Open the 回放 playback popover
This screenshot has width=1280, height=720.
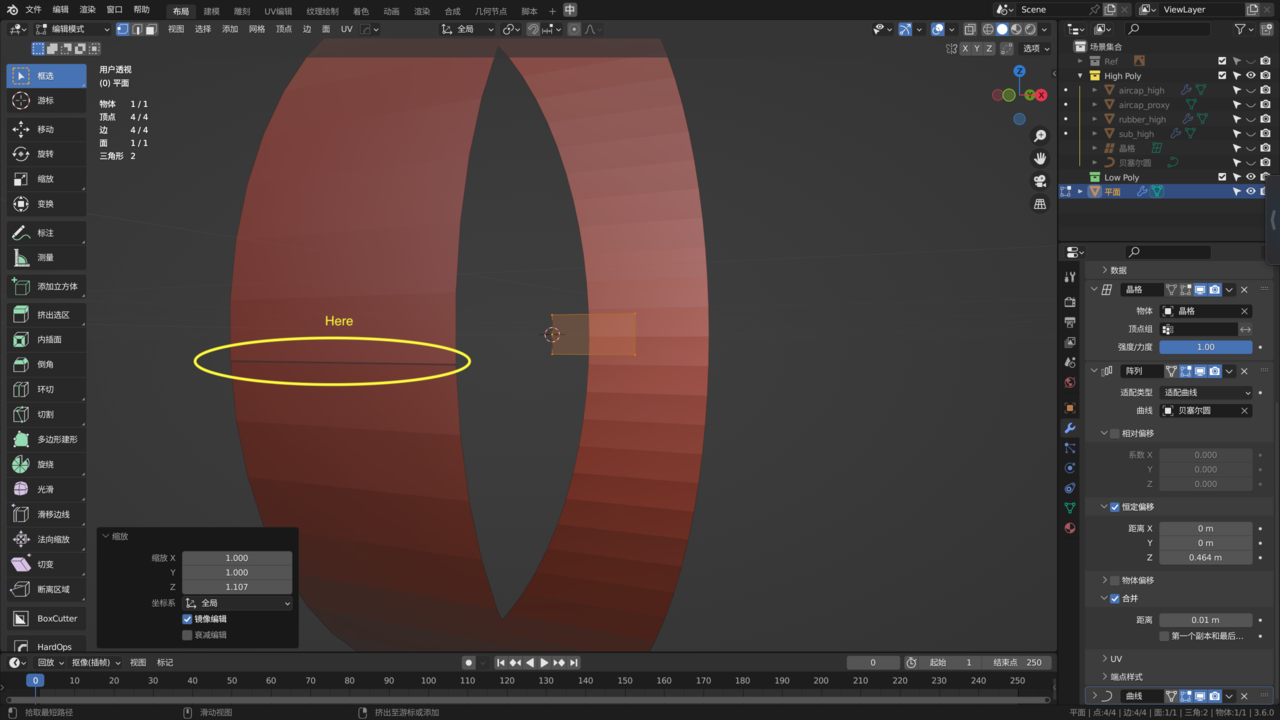[52, 662]
